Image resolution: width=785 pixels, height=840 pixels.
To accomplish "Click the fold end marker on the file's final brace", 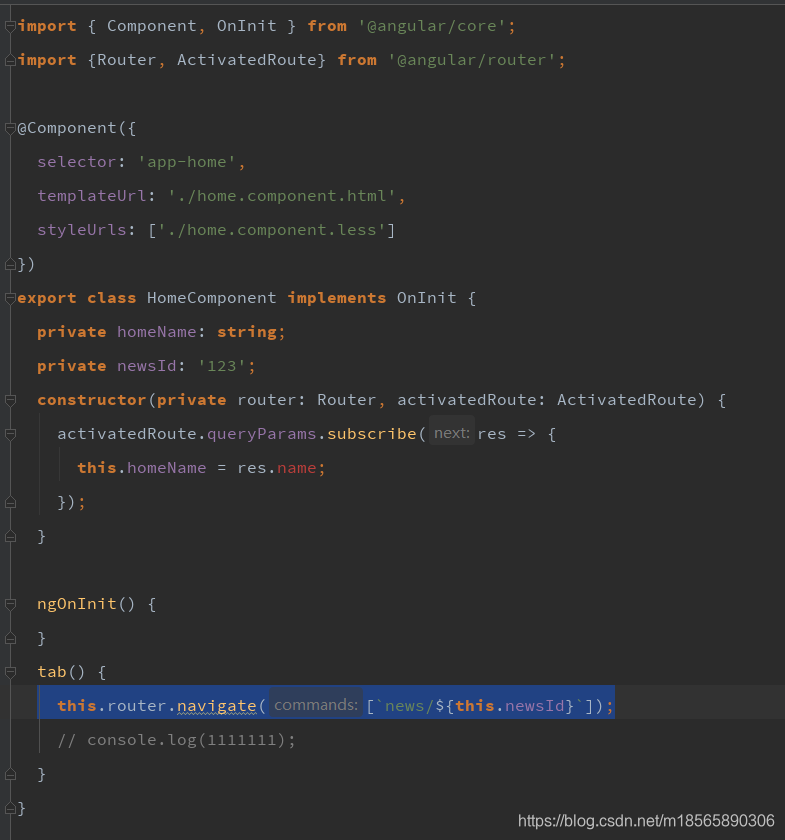I will click(x=10, y=808).
